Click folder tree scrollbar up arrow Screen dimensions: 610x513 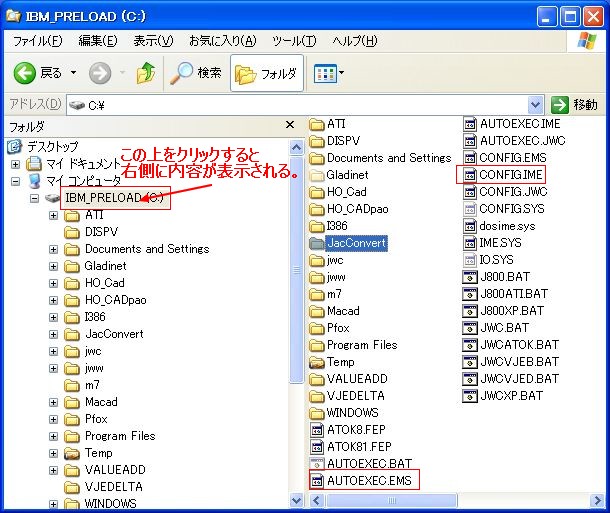(296, 147)
